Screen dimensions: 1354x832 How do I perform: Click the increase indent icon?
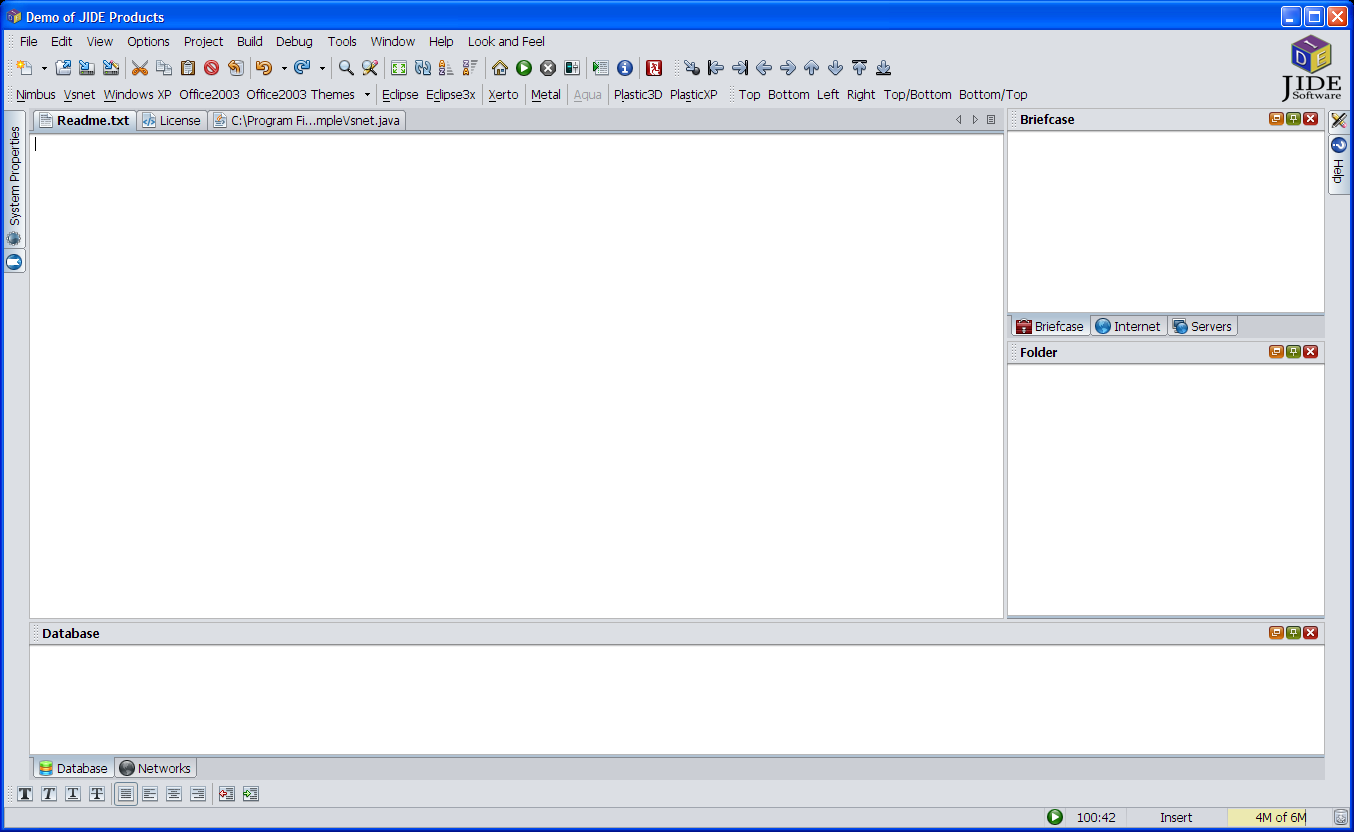point(251,794)
